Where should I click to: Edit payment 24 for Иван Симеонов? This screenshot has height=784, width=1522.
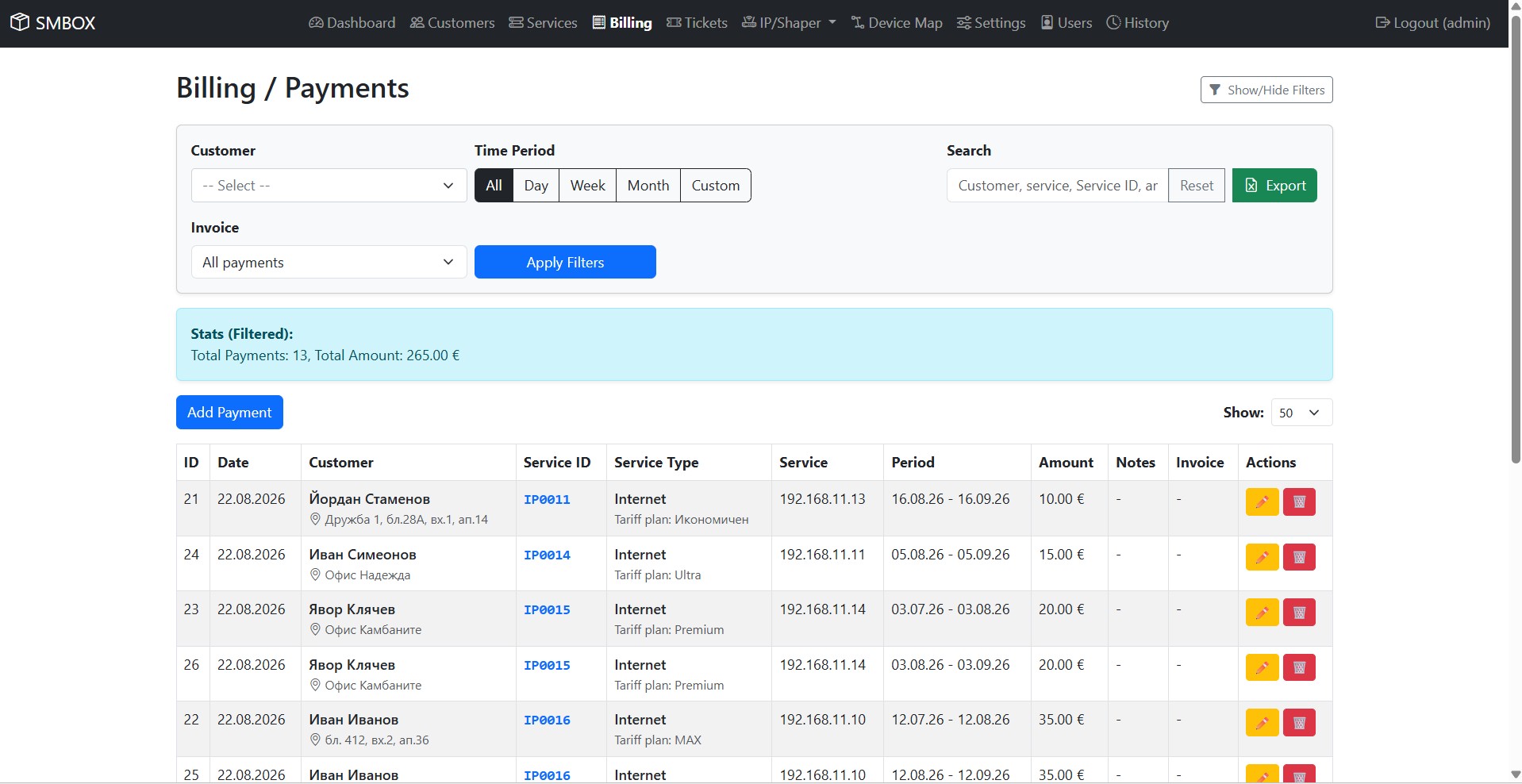click(x=1262, y=557)
